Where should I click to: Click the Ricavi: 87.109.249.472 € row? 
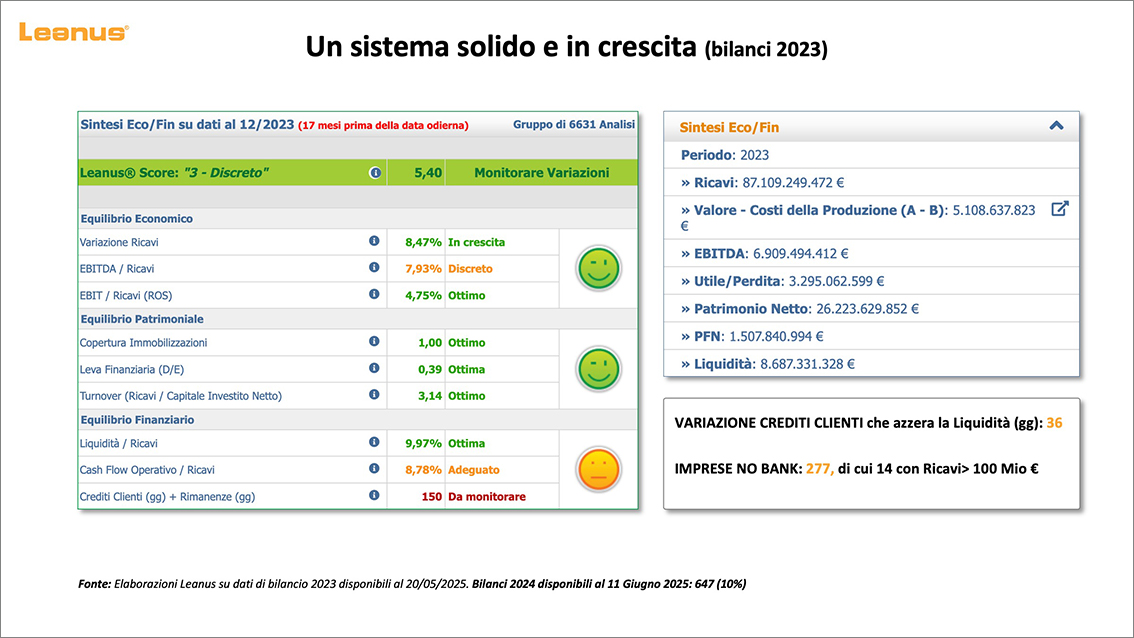pos(871,182)
